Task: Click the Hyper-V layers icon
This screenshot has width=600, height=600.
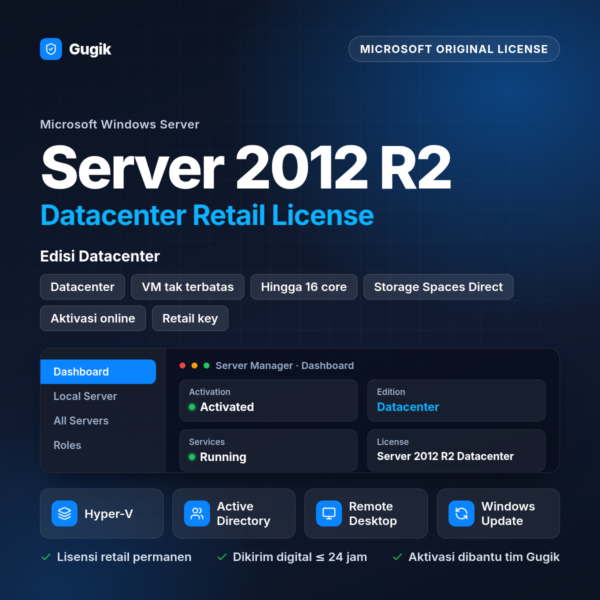Action: (x=64, y=514)
